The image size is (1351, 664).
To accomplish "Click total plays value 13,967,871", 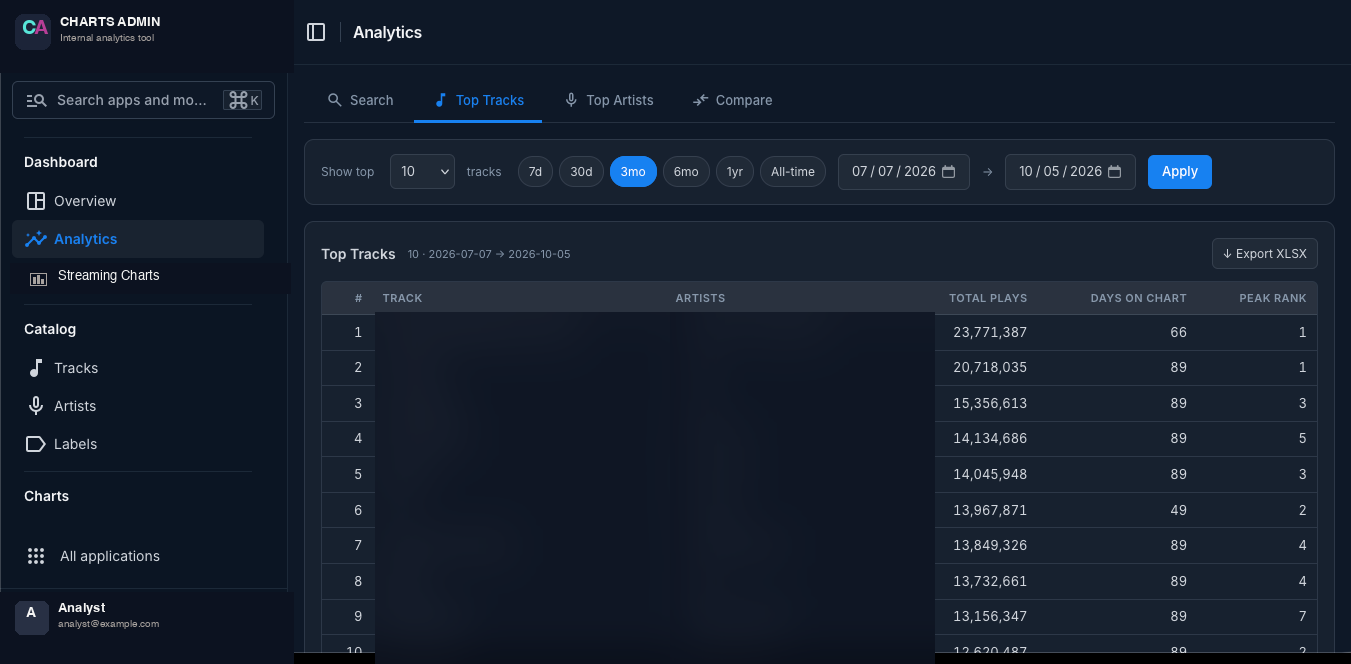I will pos(990,510).
